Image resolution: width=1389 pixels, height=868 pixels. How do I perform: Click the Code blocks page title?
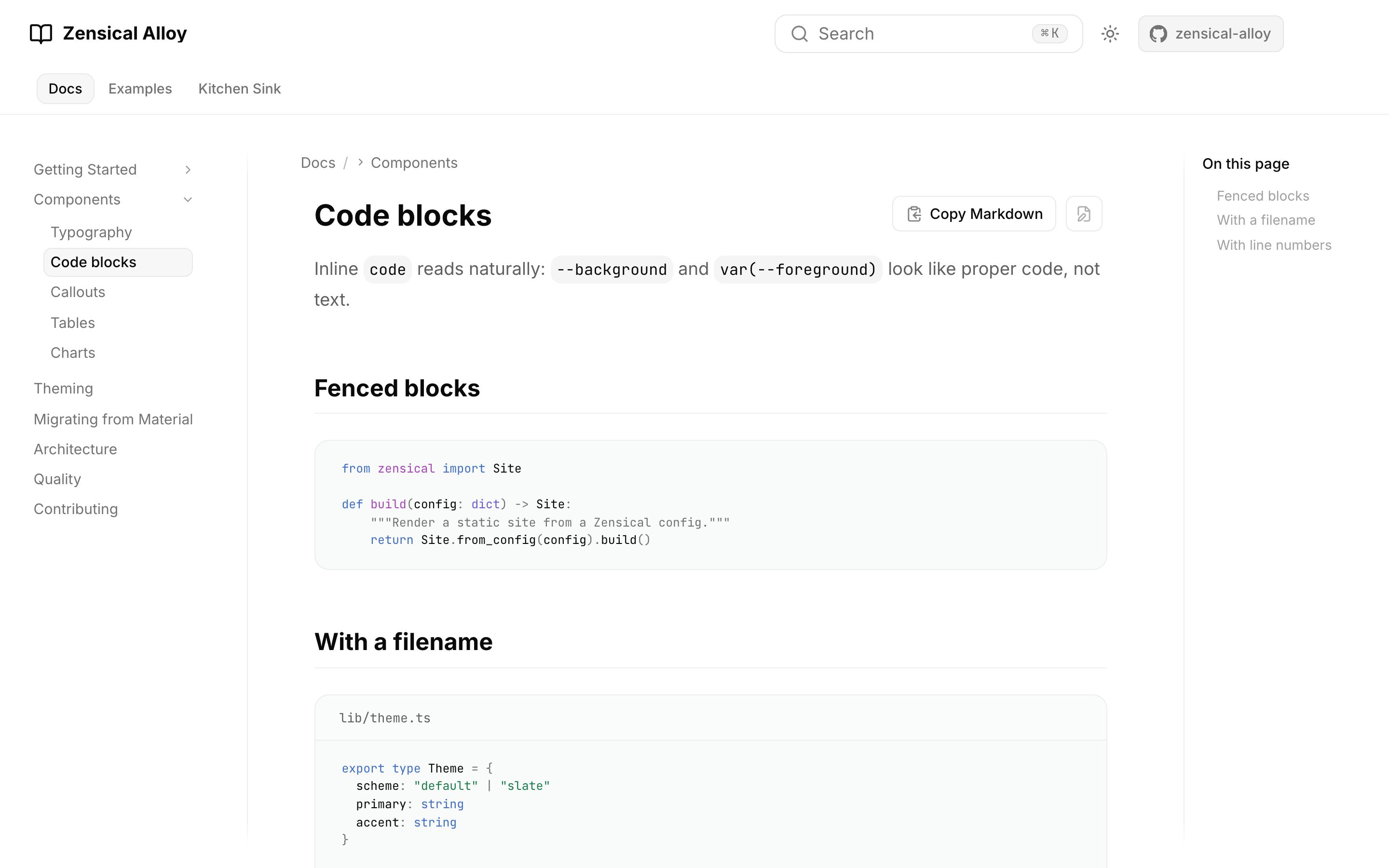tap(402, 215)
